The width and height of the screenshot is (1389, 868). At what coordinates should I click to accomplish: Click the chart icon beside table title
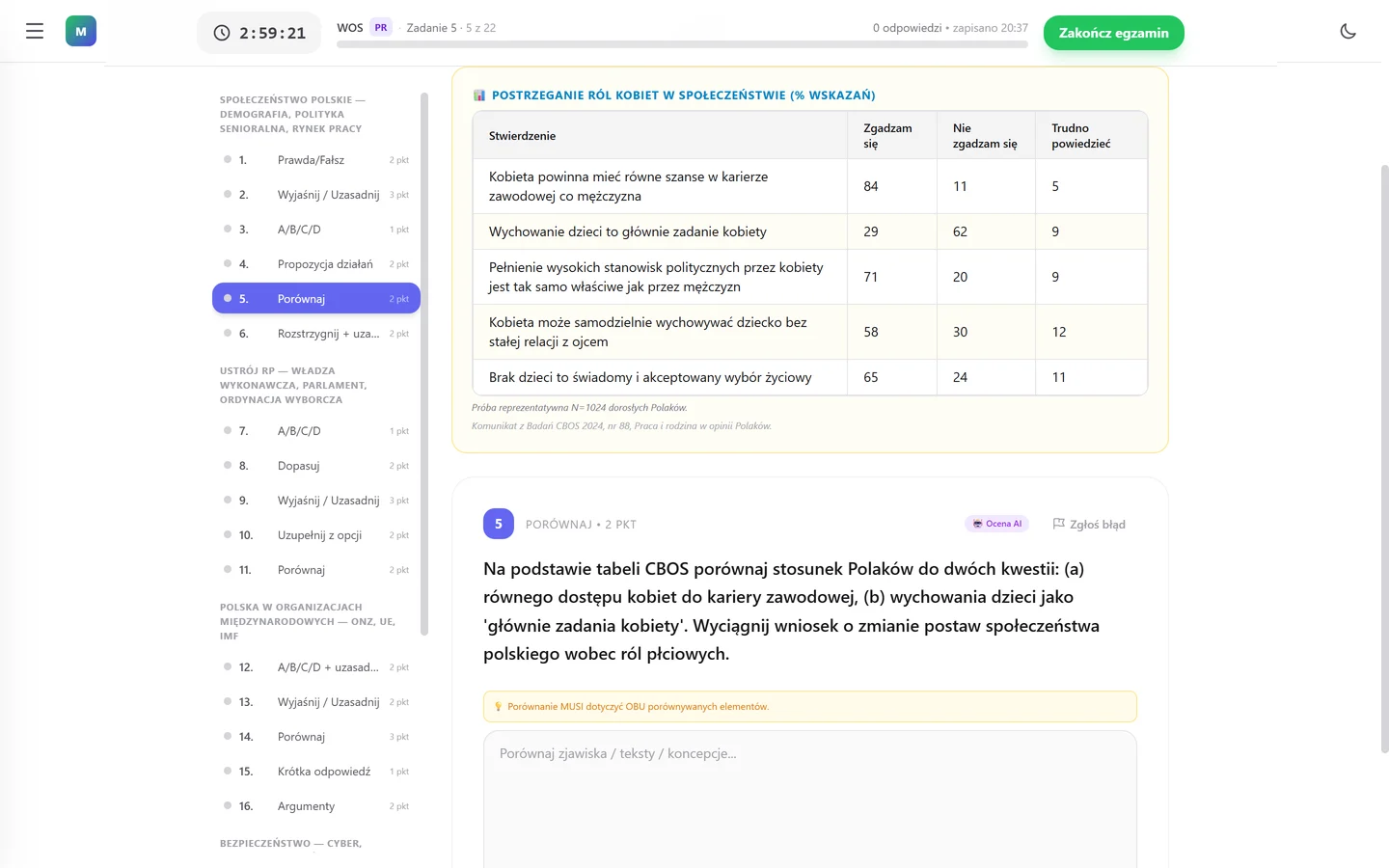(x=479, y=95)
